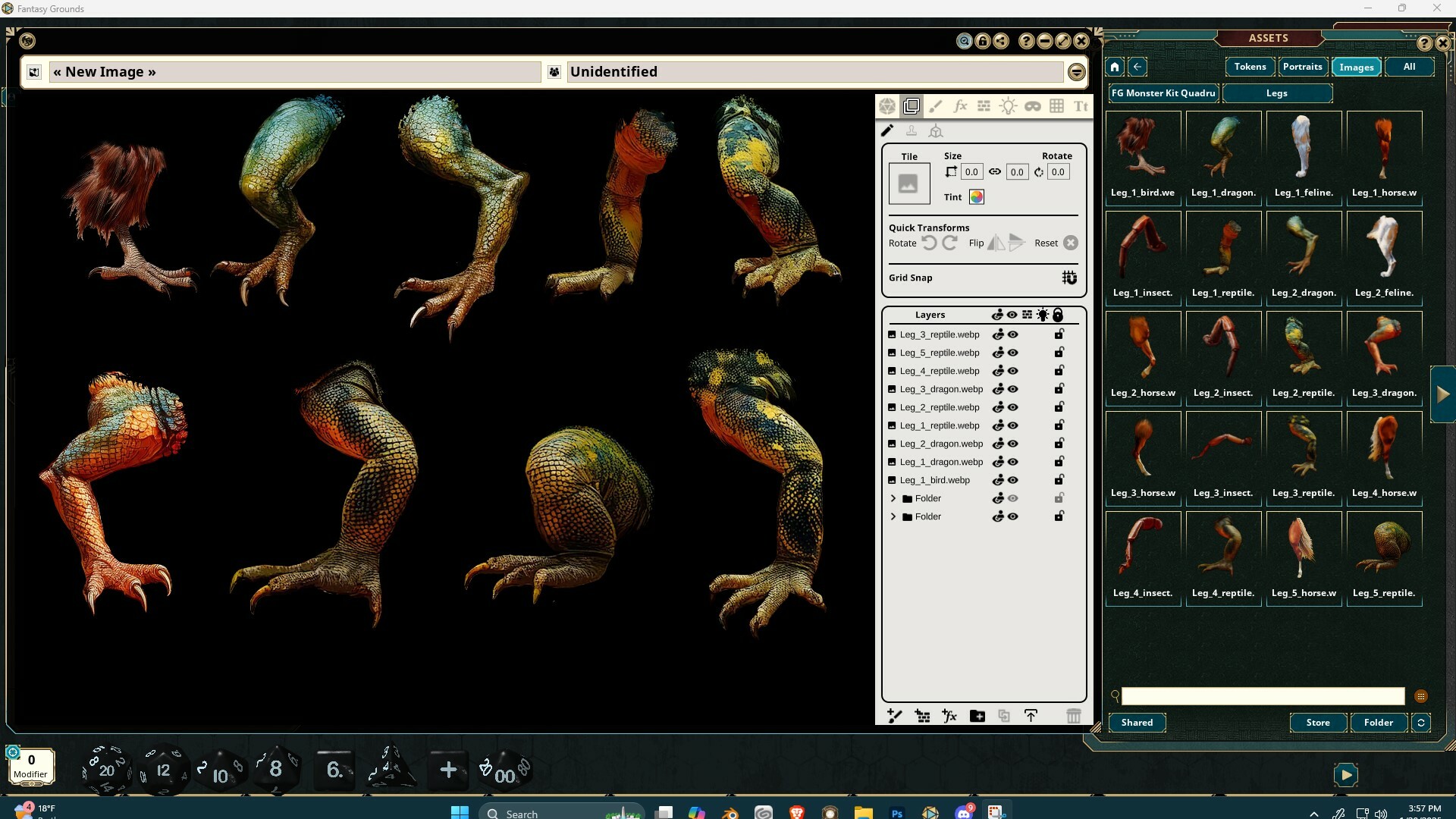Image resolution: width=1456 pixels, height=819 pixels.
Task: Select the Brush/paint tool in the toolbar
Action: (936, 106)
